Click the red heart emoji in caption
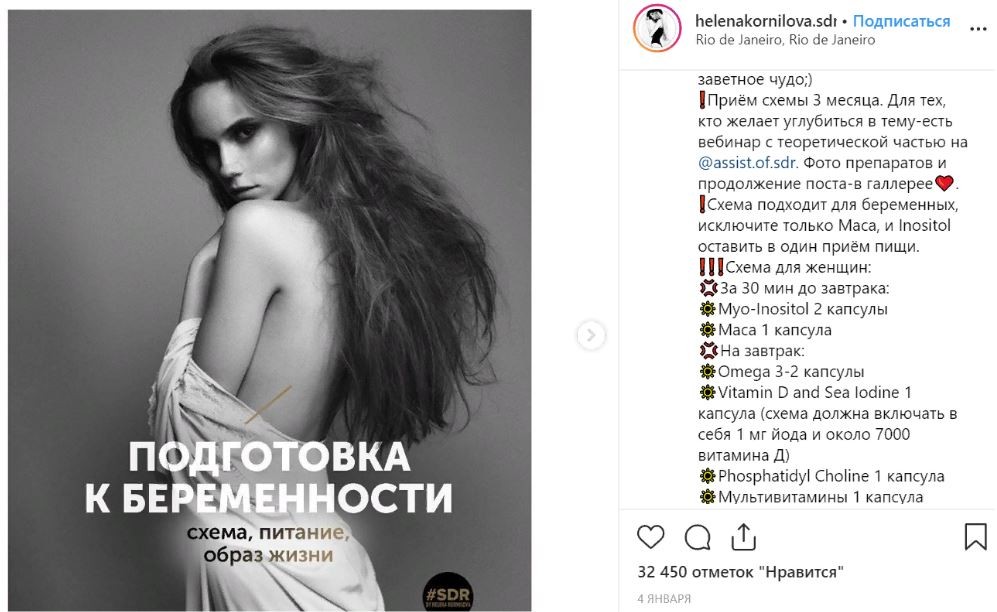 (944, 184)
